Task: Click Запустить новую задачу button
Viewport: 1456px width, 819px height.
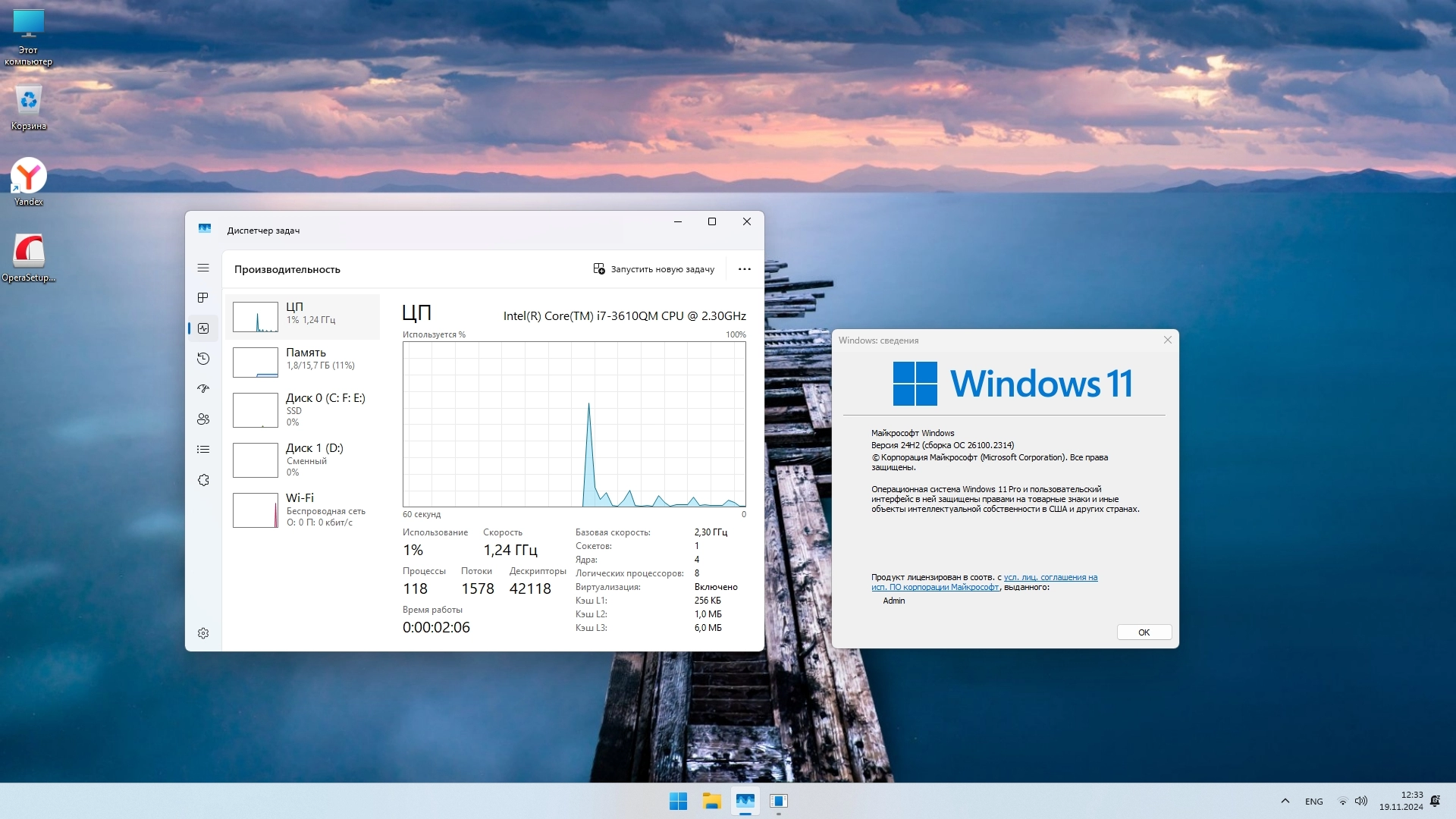Action: pos(654,269)
